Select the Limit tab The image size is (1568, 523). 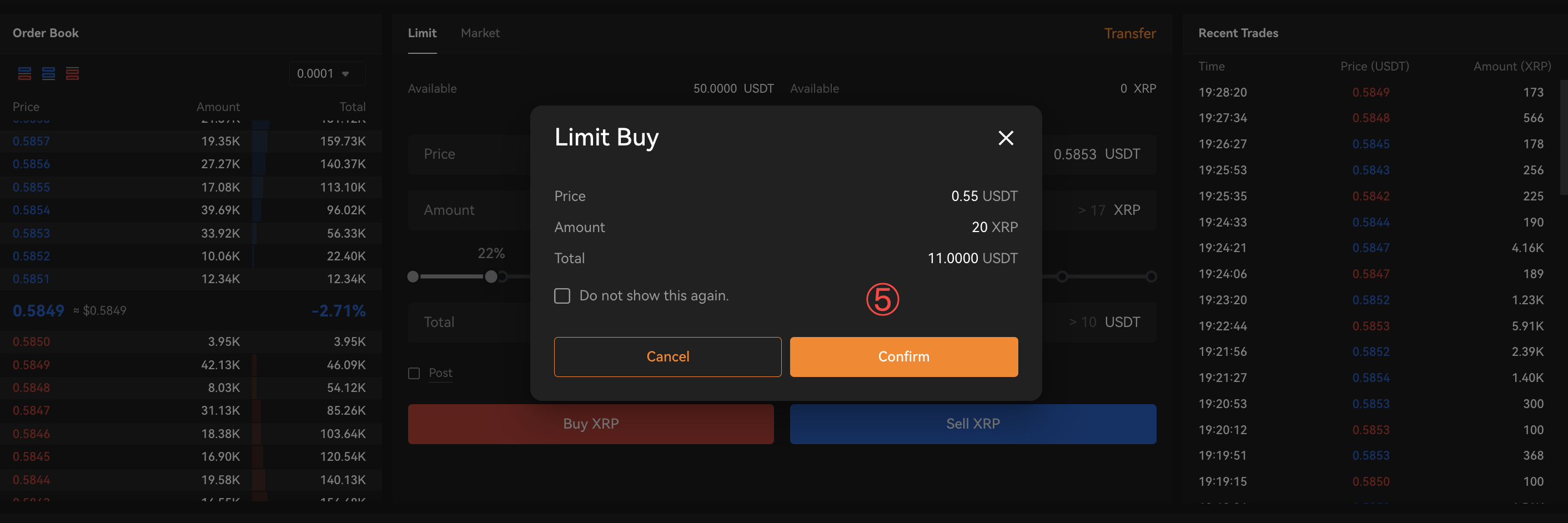click(422, 33)
